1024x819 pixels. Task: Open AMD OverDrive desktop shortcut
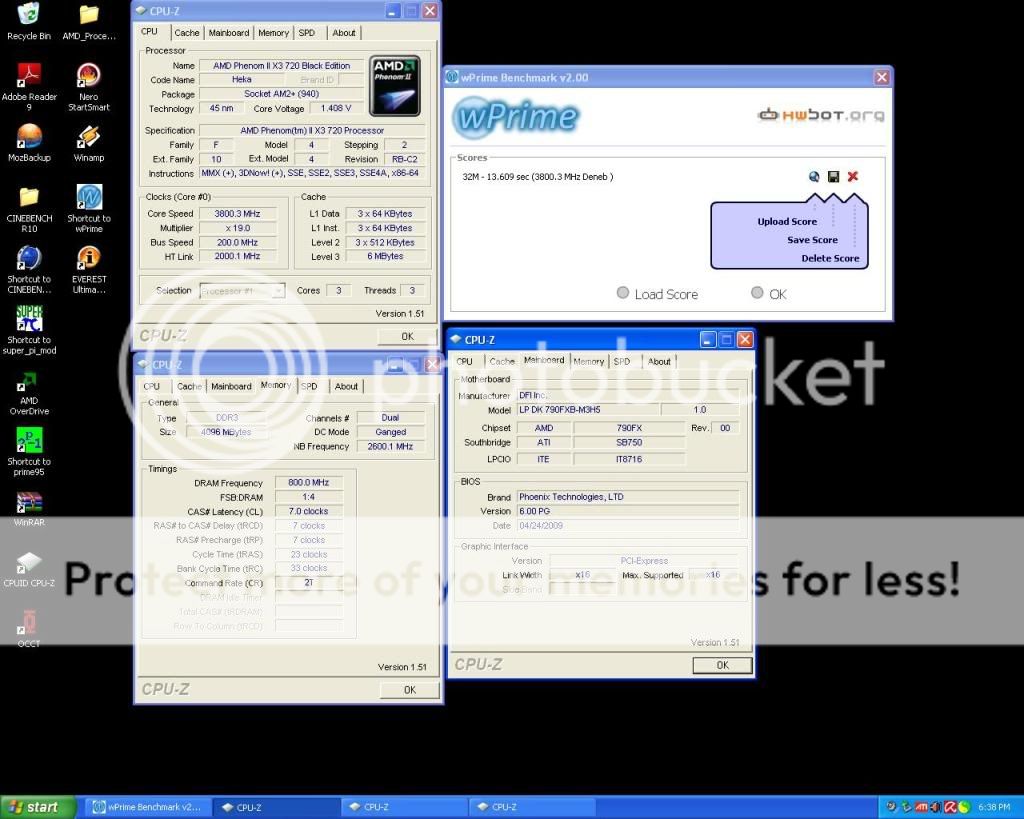tap(29, 392)
